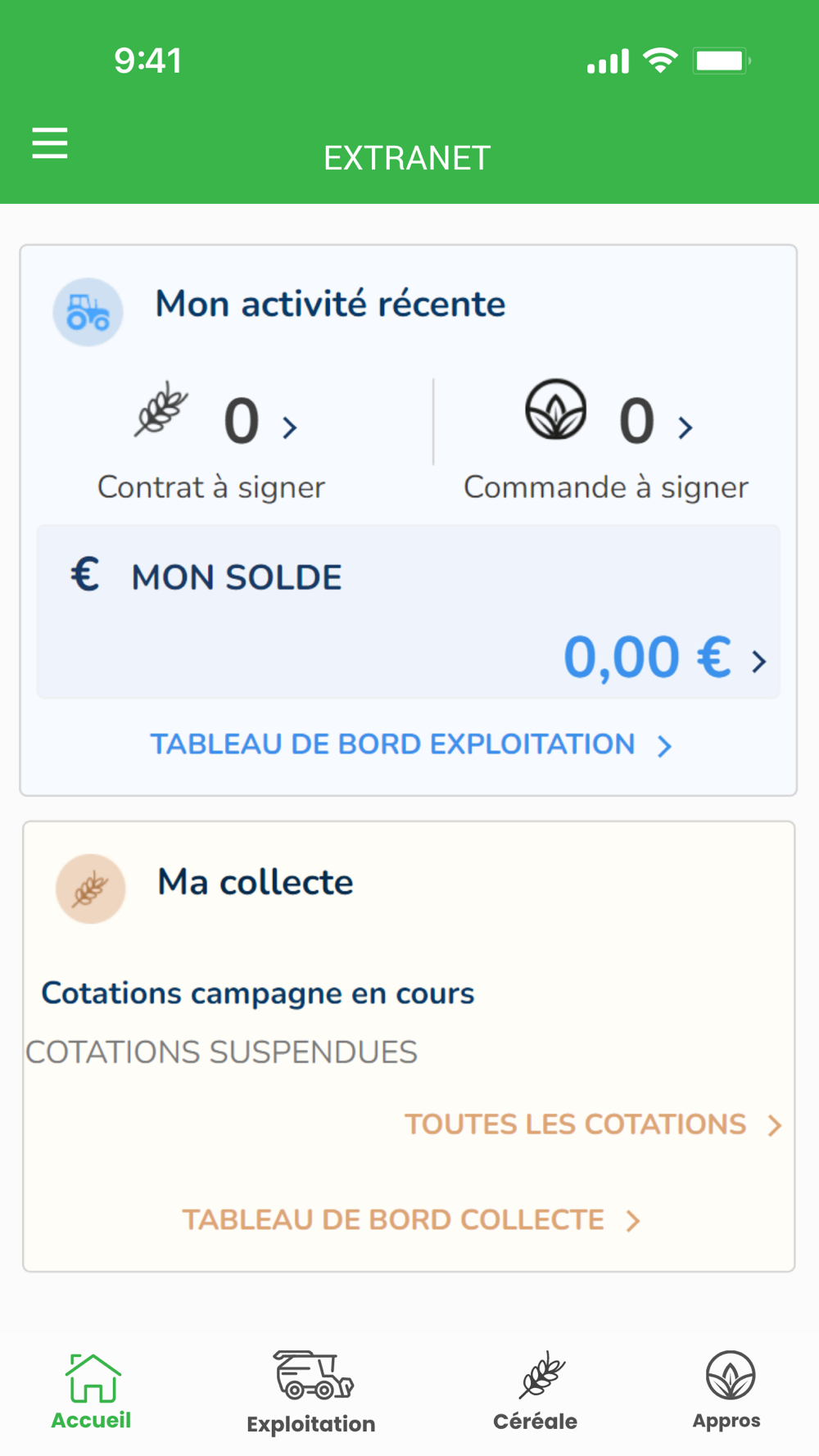This screenshot has width=819, height=1456.
Task: Open the hamburger menu
Action: coord(50,143)
